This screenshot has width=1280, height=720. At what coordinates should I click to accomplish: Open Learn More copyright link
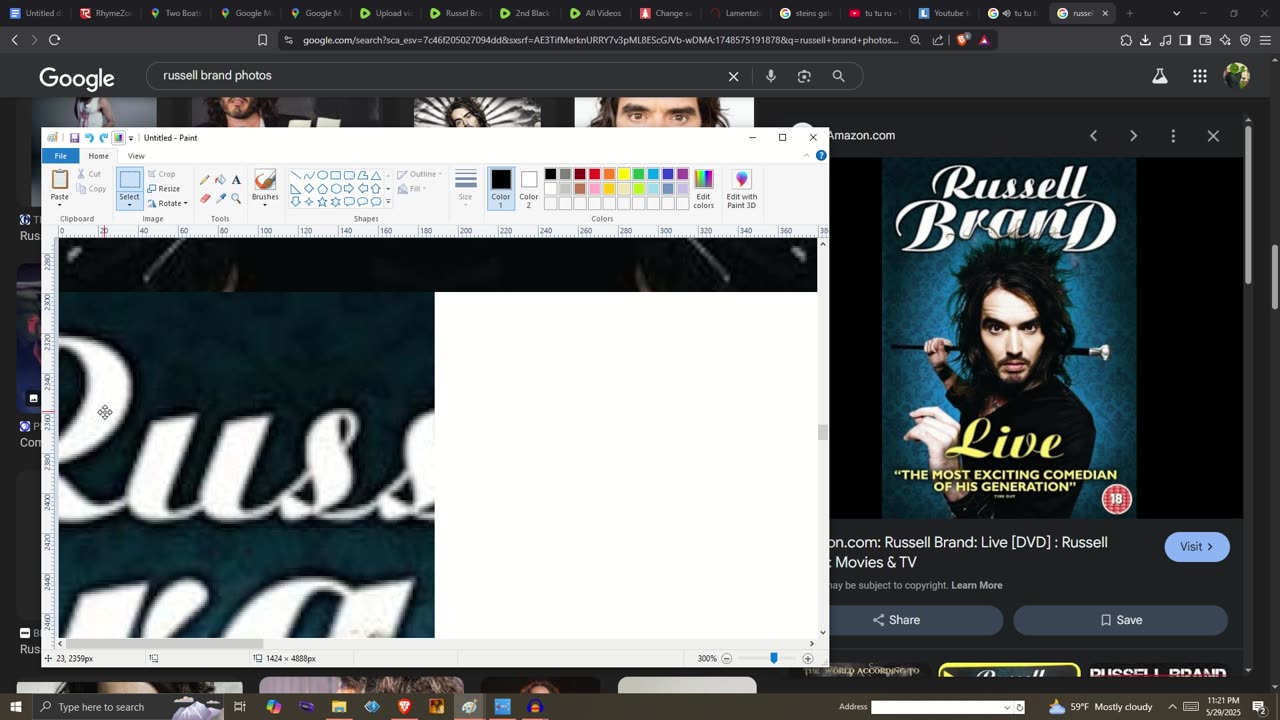[977, 585]
